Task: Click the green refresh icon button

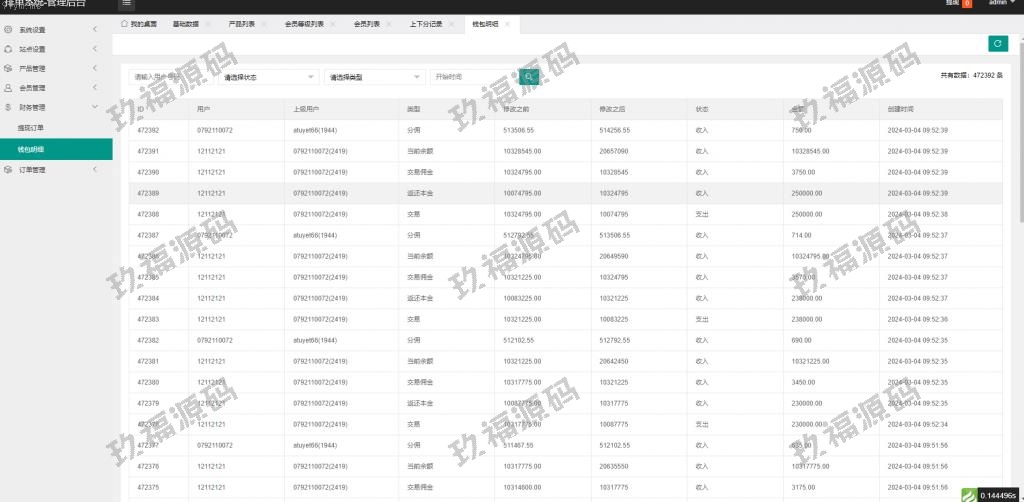Action: 997,43
